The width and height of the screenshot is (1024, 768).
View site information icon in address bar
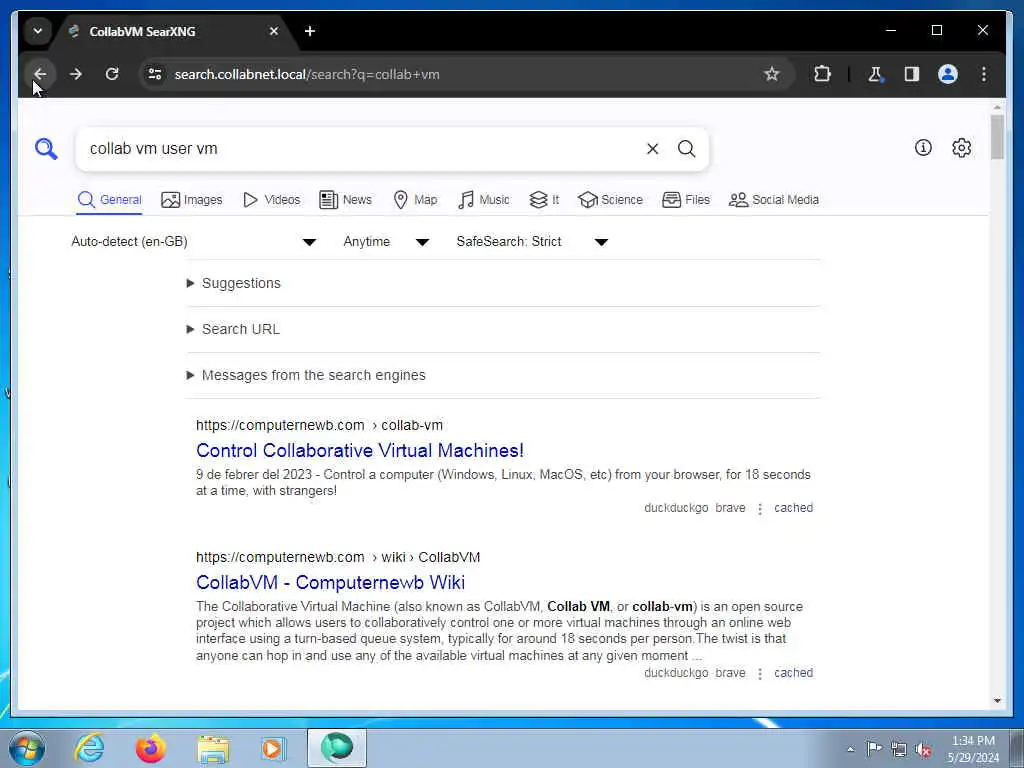(x=155, y=74)
